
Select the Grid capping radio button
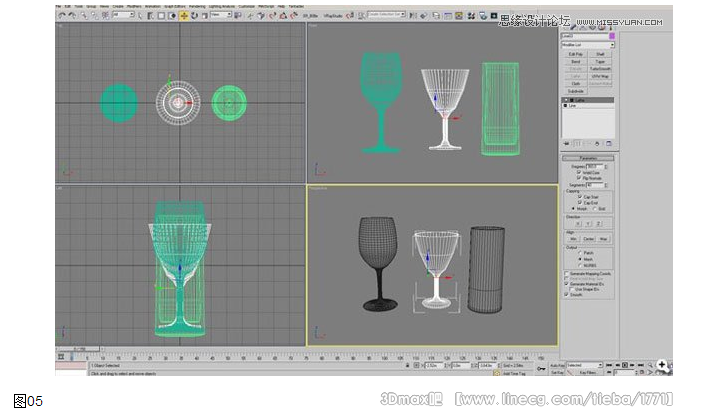595,209
